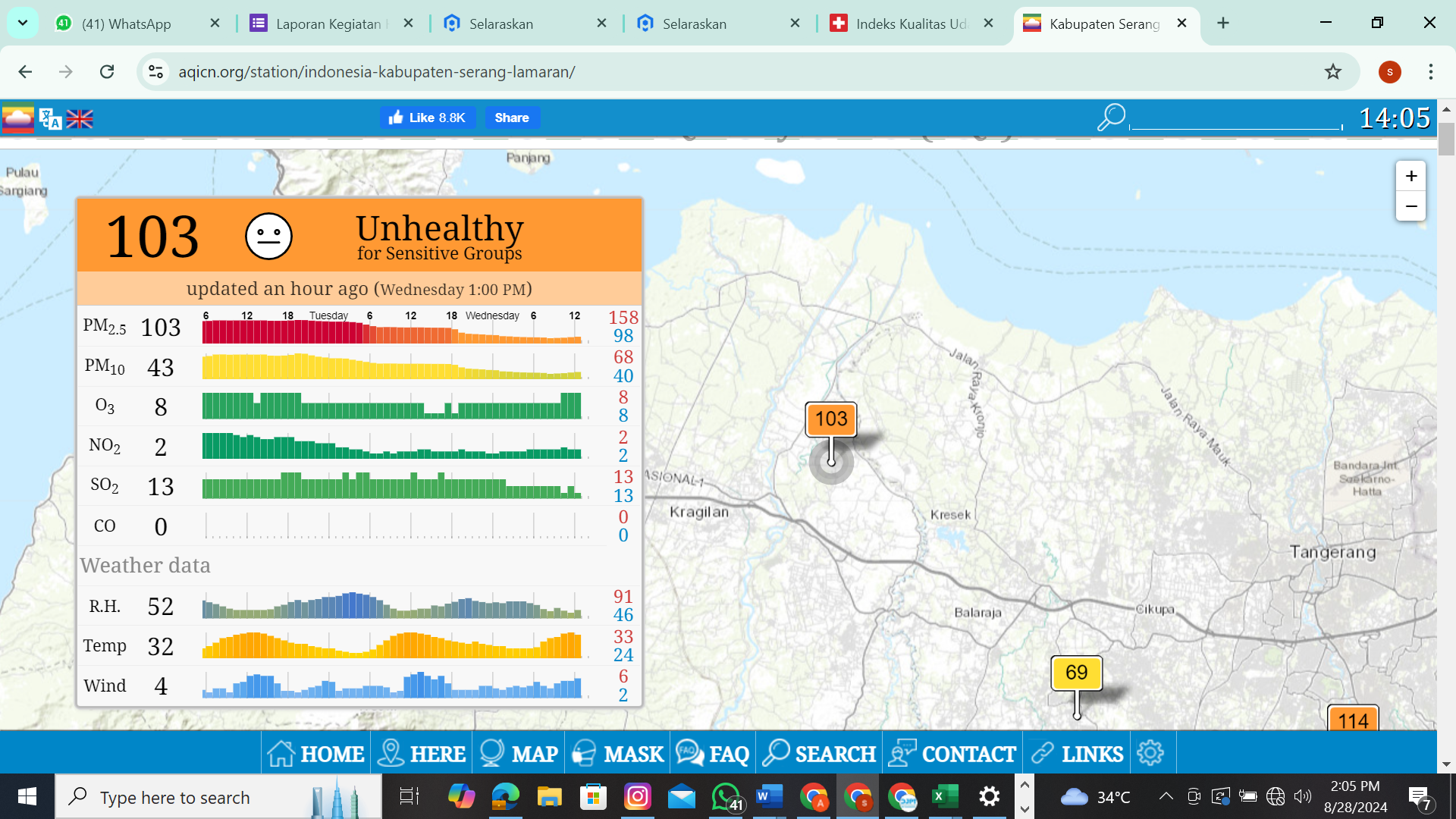Click the magnifier search icon in header

tap(1111, 118)
